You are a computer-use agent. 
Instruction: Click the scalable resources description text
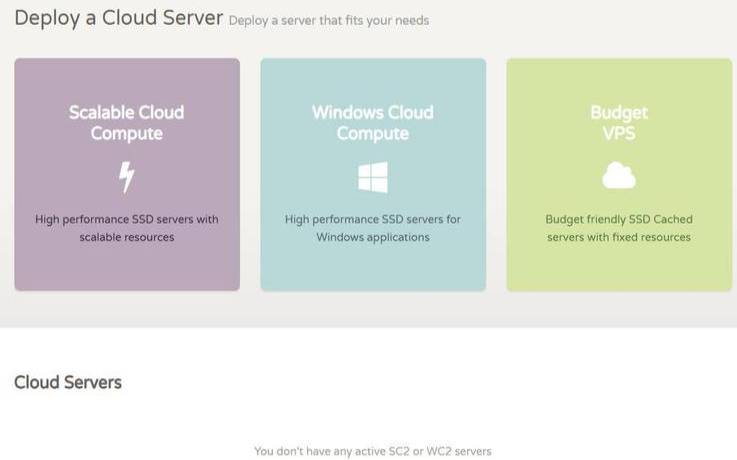pyautogui.click(x=127, y=228)
